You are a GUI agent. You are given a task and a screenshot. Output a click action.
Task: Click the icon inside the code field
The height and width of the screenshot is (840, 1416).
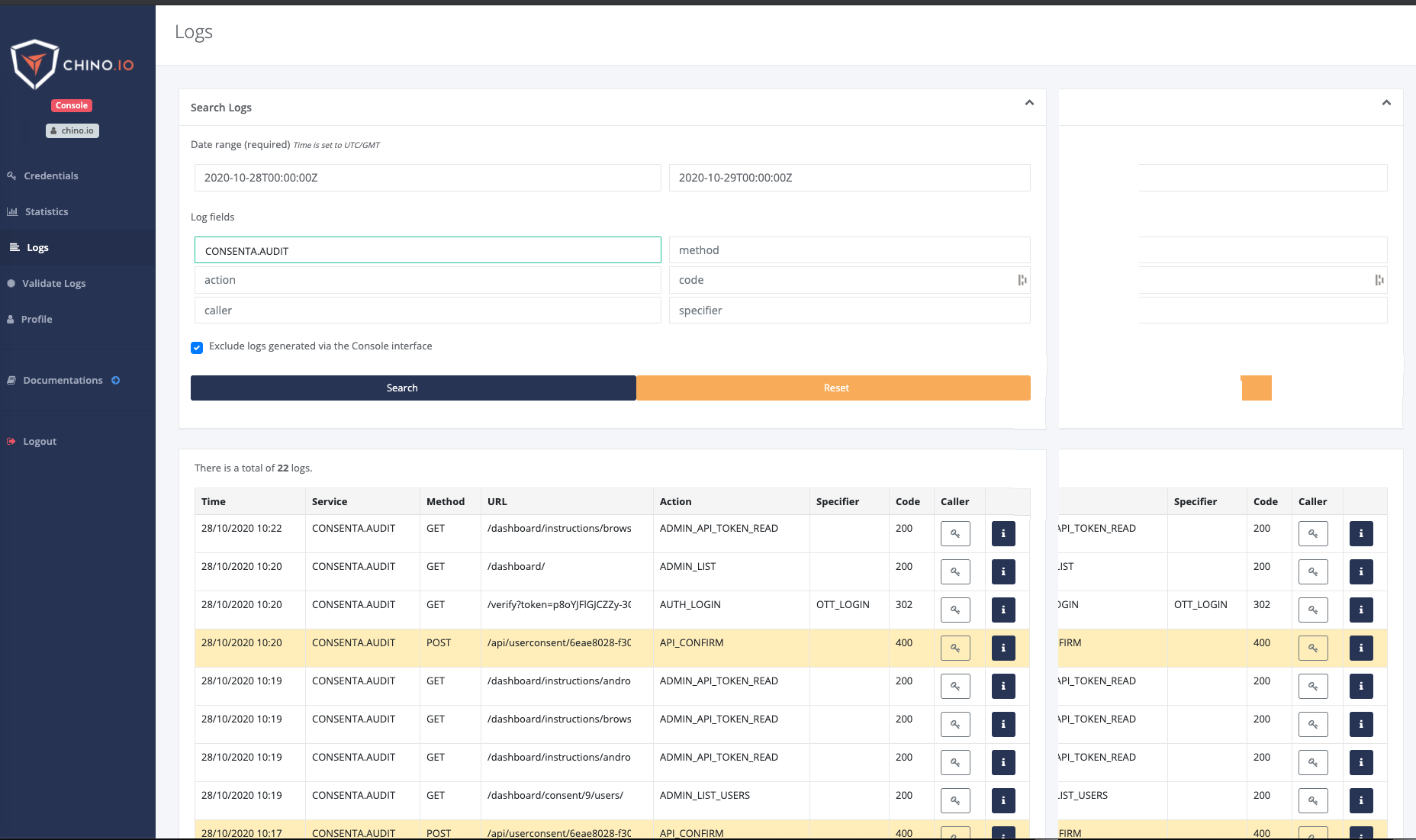click(1022, 280)
